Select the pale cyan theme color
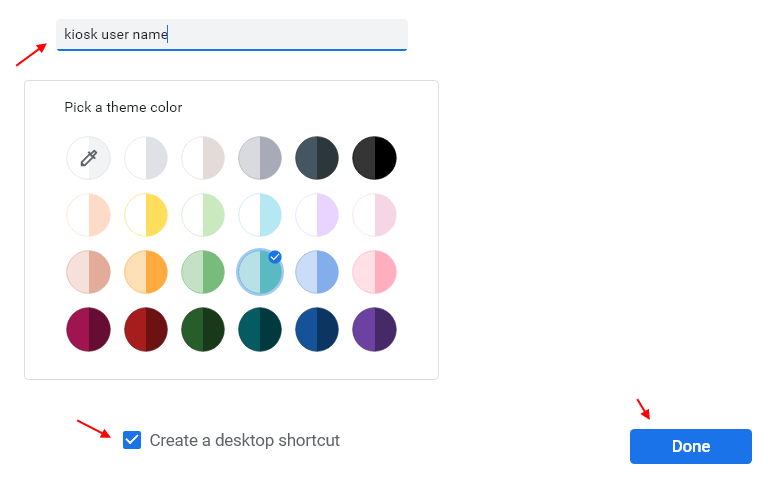768x486 pixels. point(260,215)
